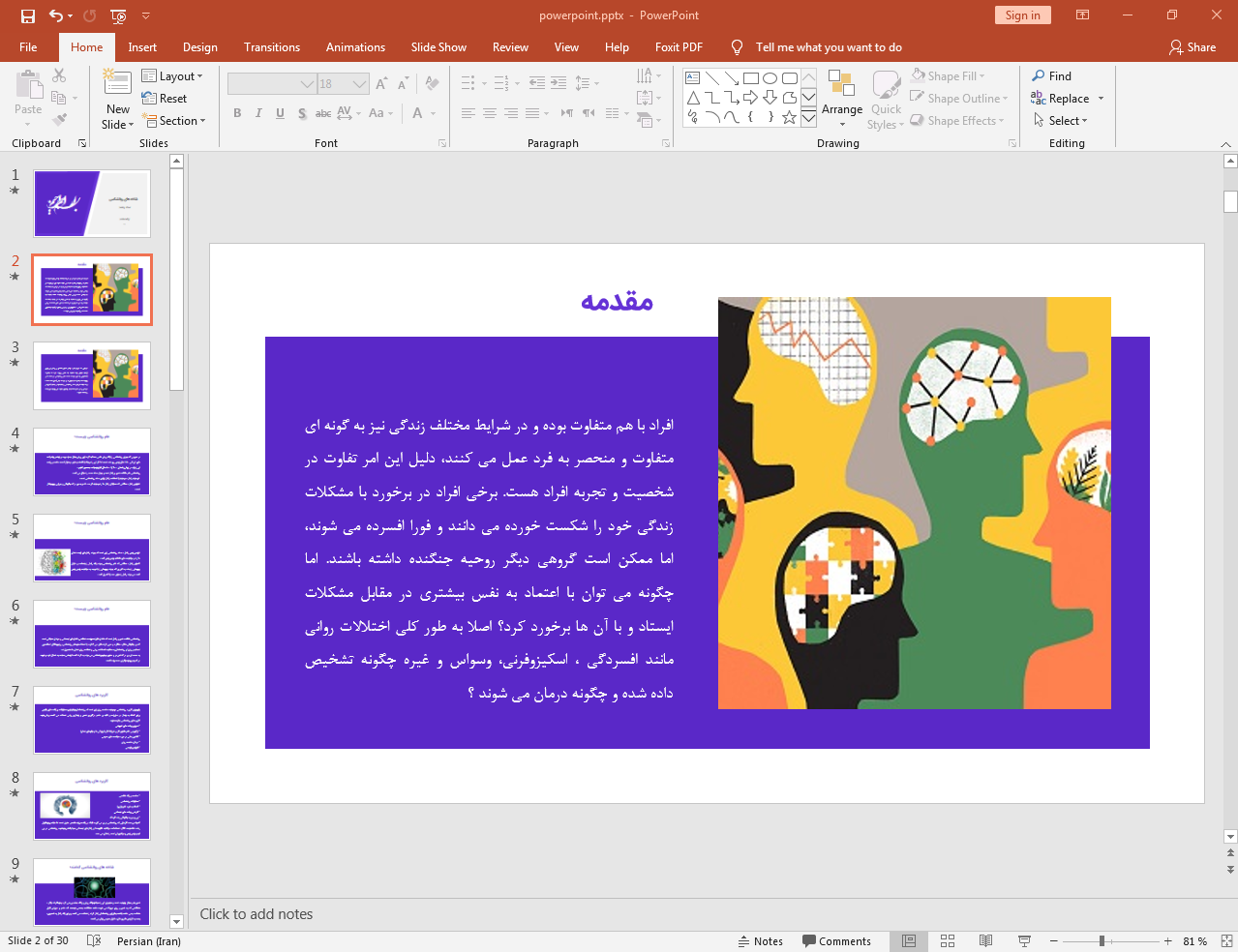Open Quick Styles gallery

(x=886, y=100)
